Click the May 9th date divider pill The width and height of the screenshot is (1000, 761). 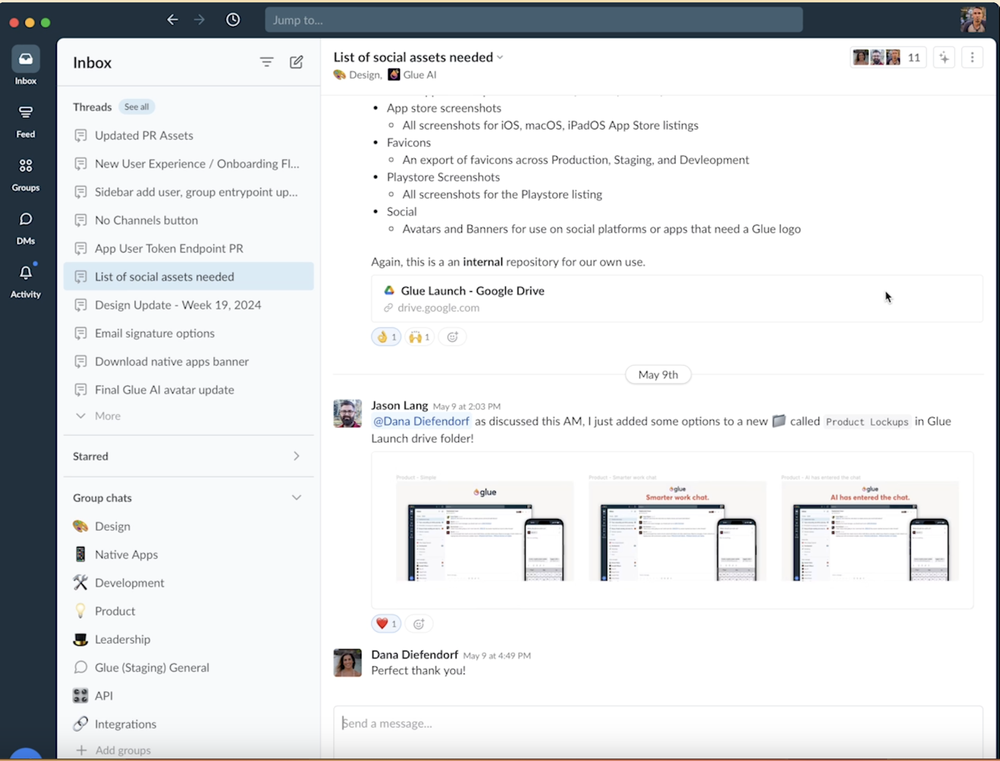coord(658,374)
